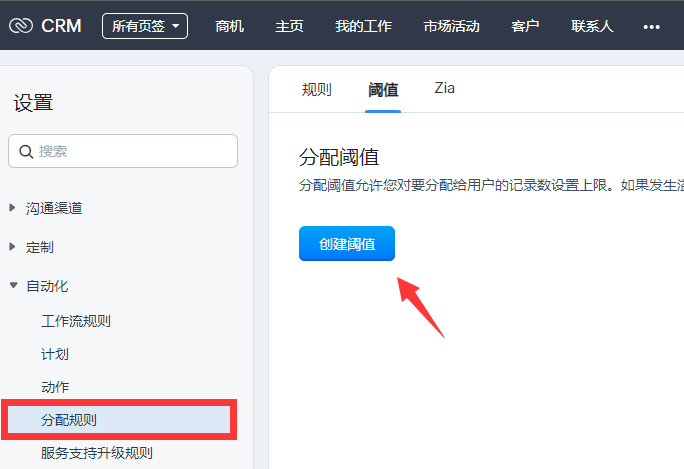The width and height of the screenshot is (684, 469).
Task: Open the 所有页签 dropdown
Action: pos(145,26)
